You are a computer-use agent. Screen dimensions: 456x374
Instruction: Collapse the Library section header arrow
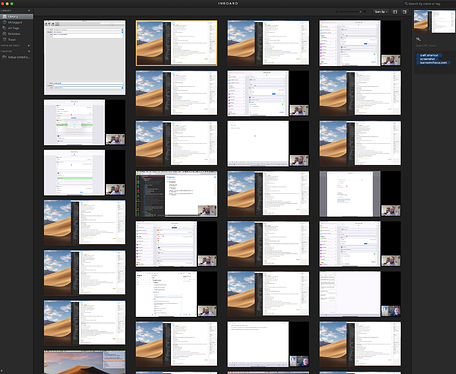(x=29, y=11)
